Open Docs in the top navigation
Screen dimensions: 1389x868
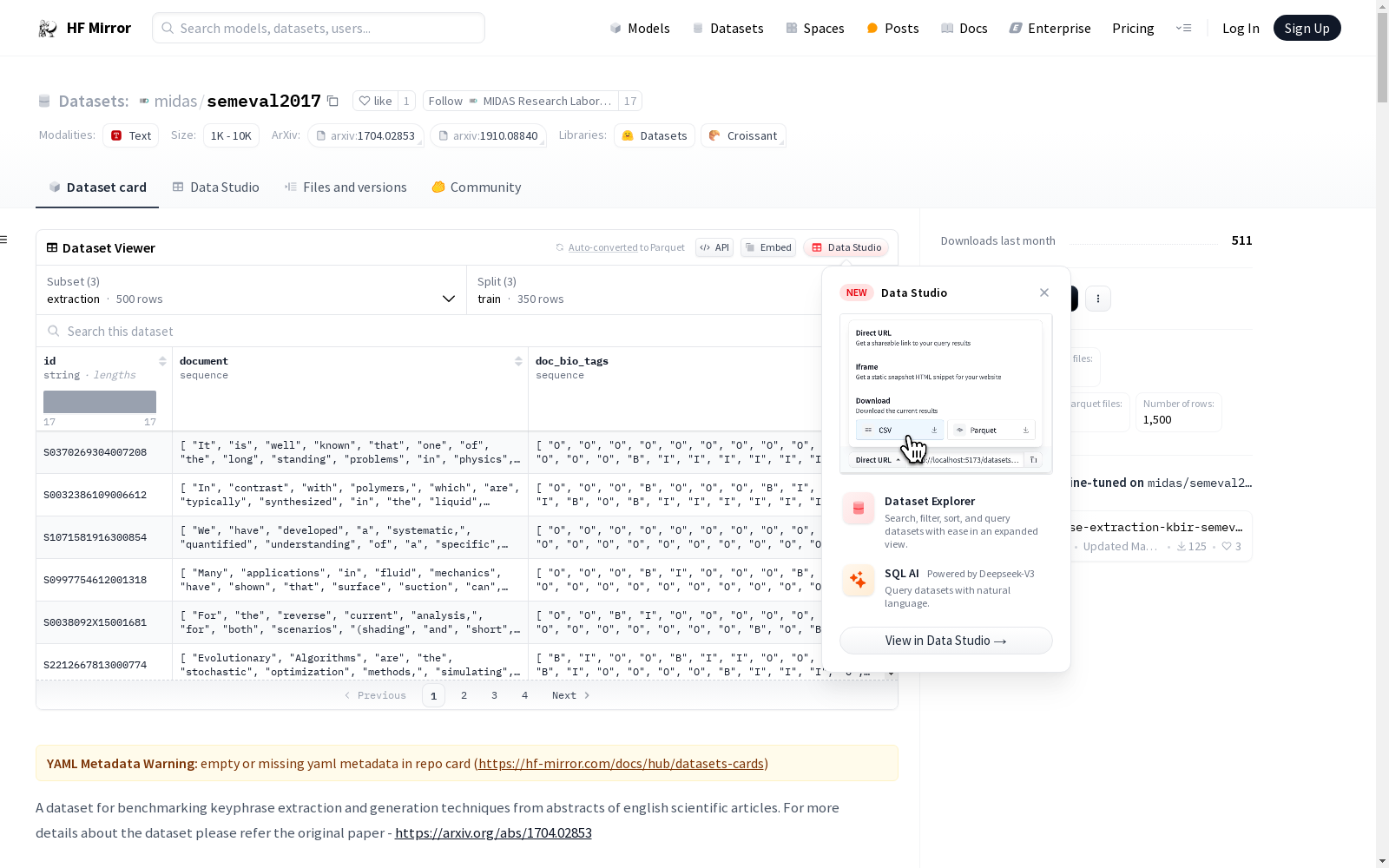tap(964, 28)
